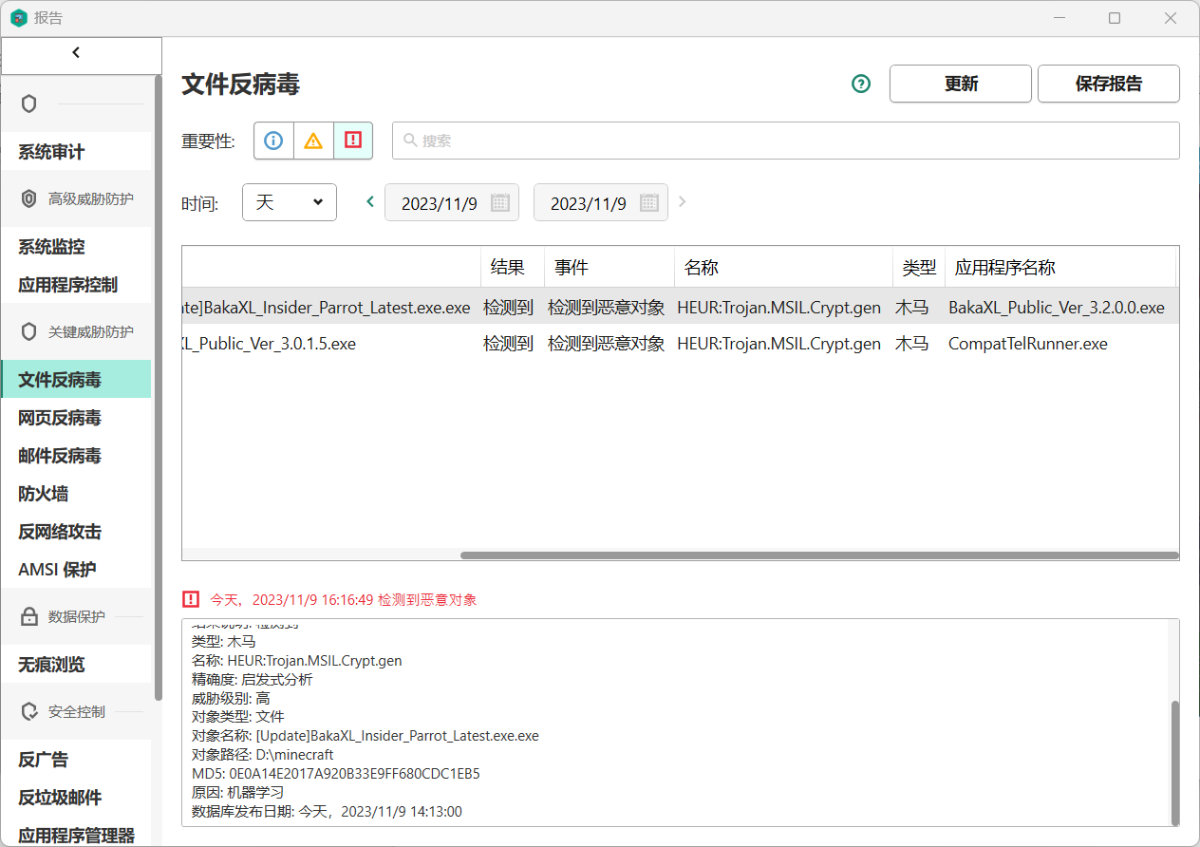The width and height of the screenshot is (1200, 847).
Task: Sort by 应用程序名称 column header
Action: [x=1005, y=268]
